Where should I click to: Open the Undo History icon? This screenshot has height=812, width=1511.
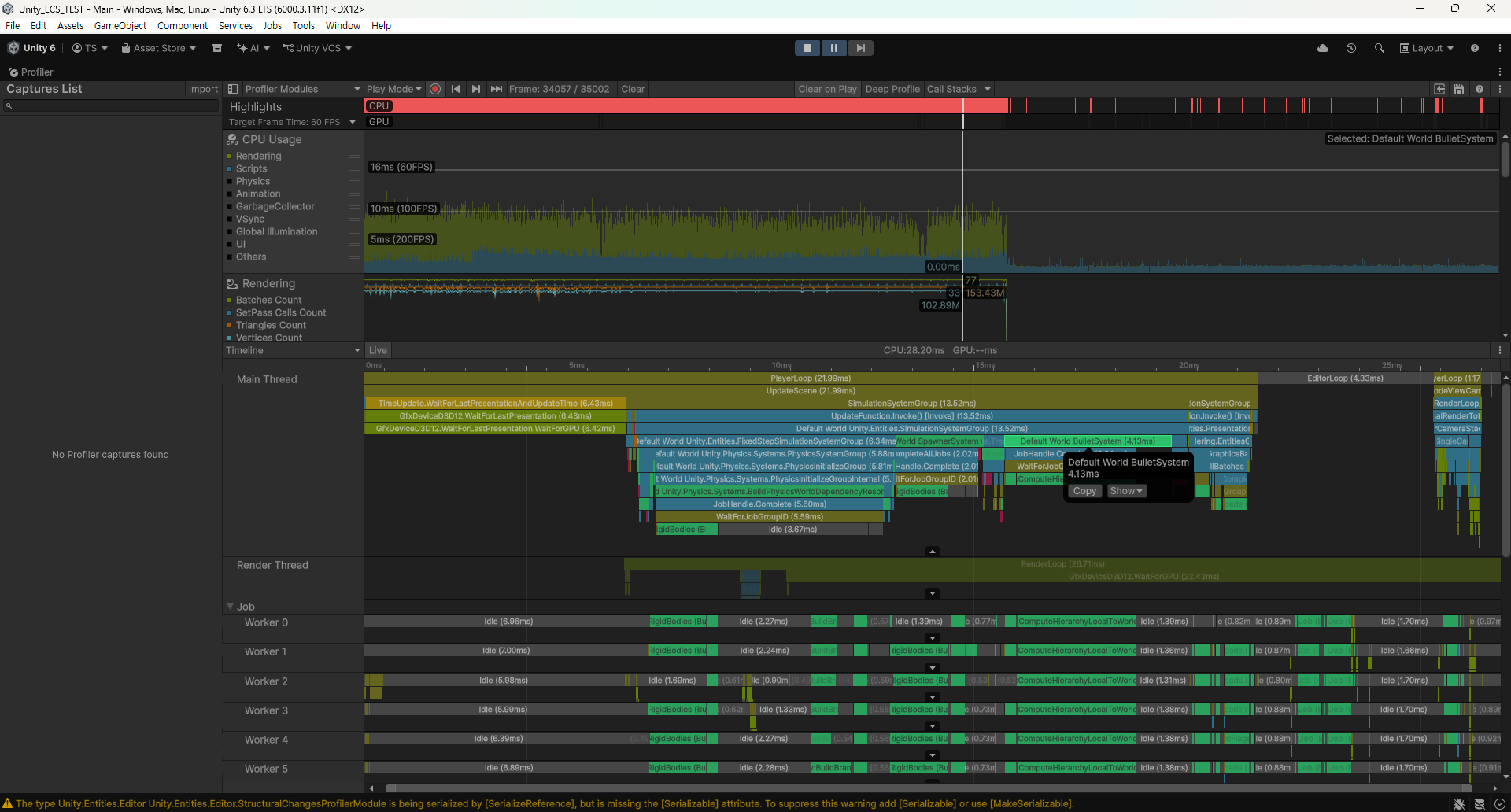coord(1351,48)
